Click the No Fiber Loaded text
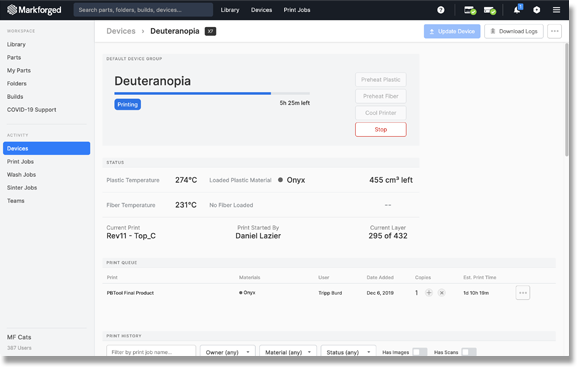 pos(231,205)
